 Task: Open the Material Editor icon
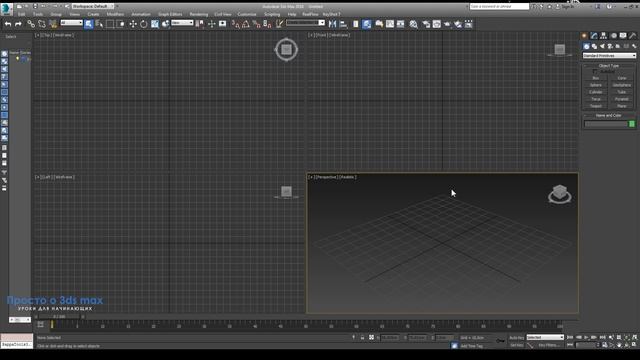[413, 24]
